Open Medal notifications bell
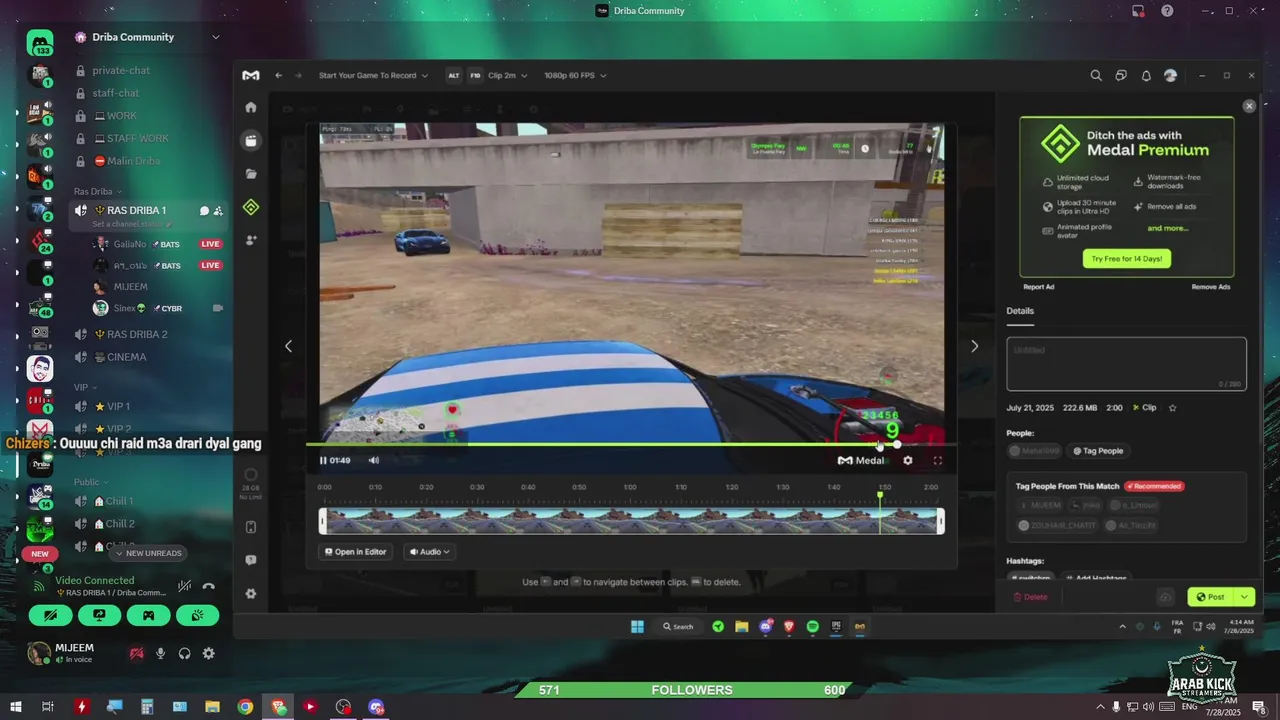Image resolution: width=1280 pixels, height=720 pixels. [1146, 75]
